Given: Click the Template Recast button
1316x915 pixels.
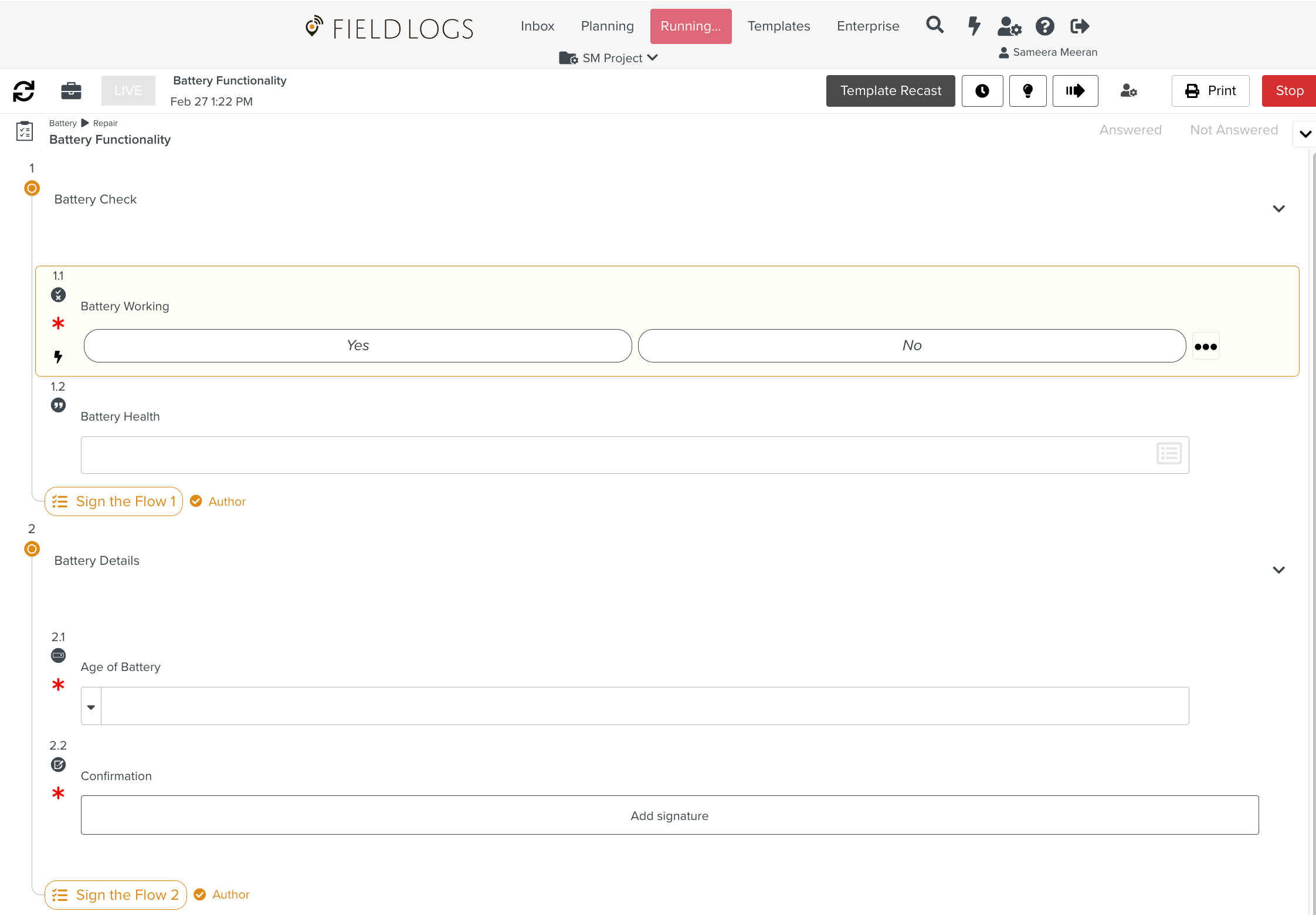Looking at the screenshot, I should pyautogui.click(x=890, y=91).
